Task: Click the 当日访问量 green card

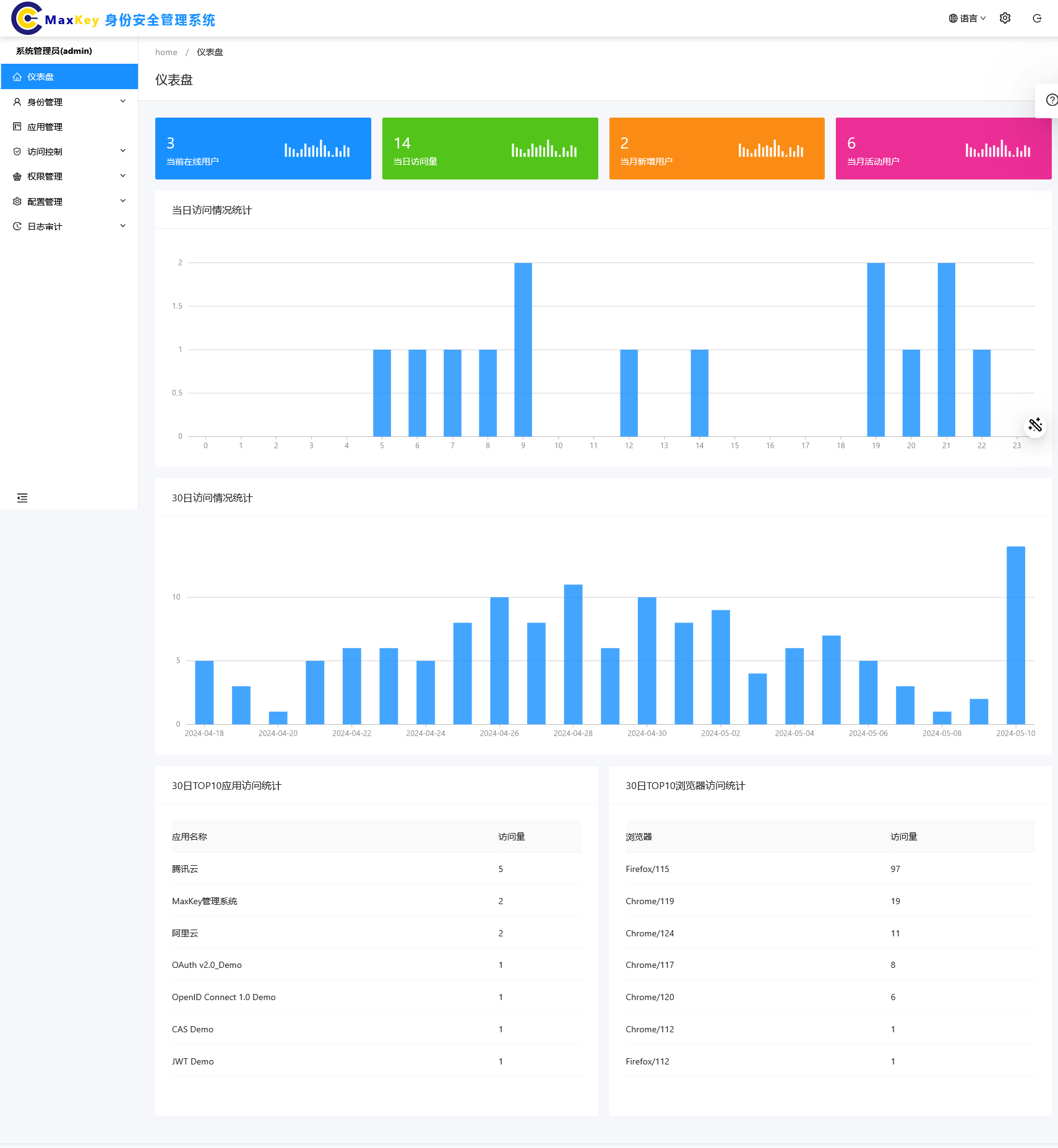Action: (490, 149)
